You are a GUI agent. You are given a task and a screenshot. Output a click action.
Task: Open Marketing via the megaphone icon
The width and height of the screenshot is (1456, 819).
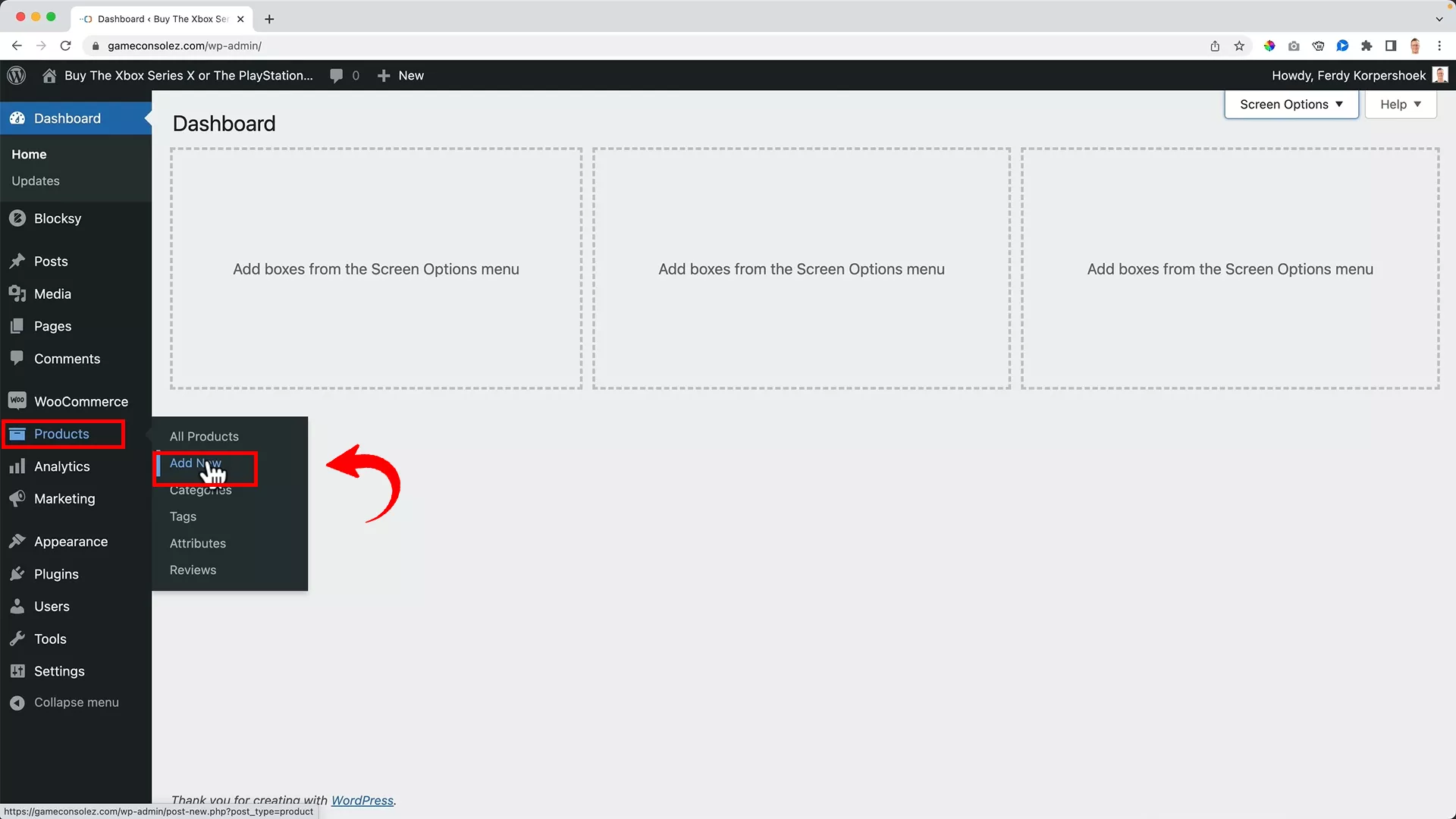click(17, 498)
